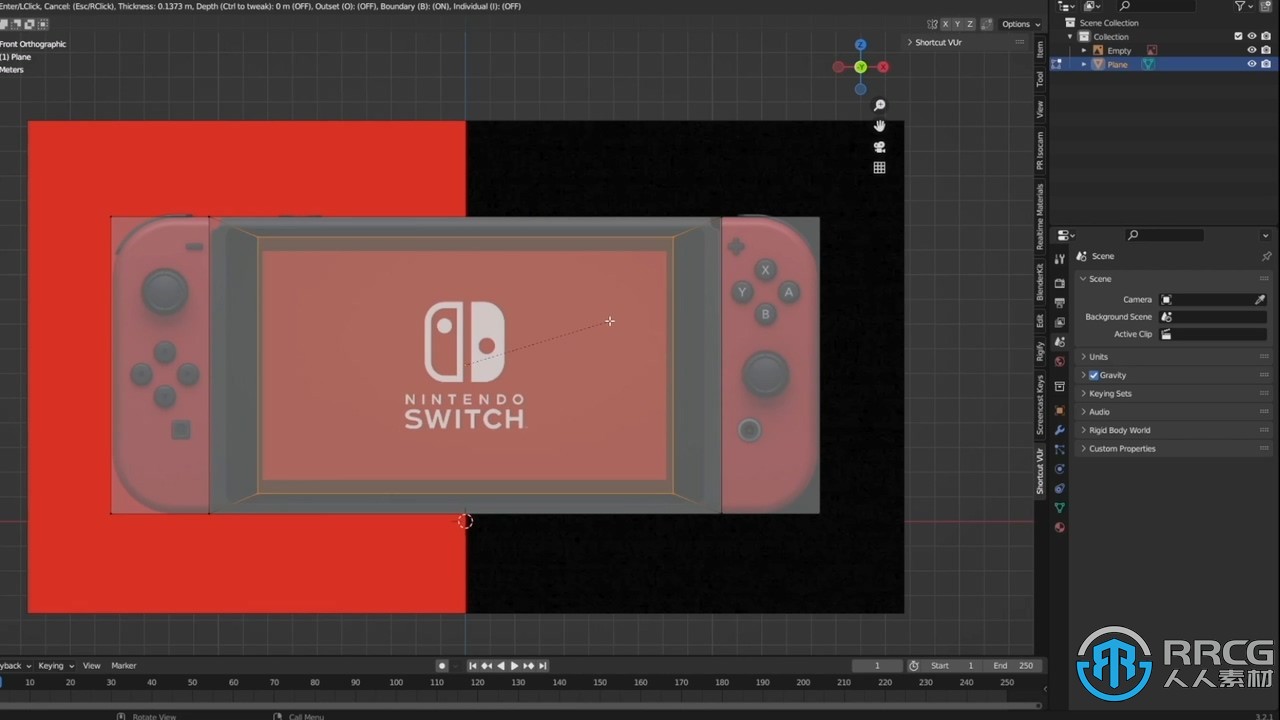Viewport: 1280px width, 720px height.
Task: Open the World properties tab icon
Action: (x=1060, y=361)
